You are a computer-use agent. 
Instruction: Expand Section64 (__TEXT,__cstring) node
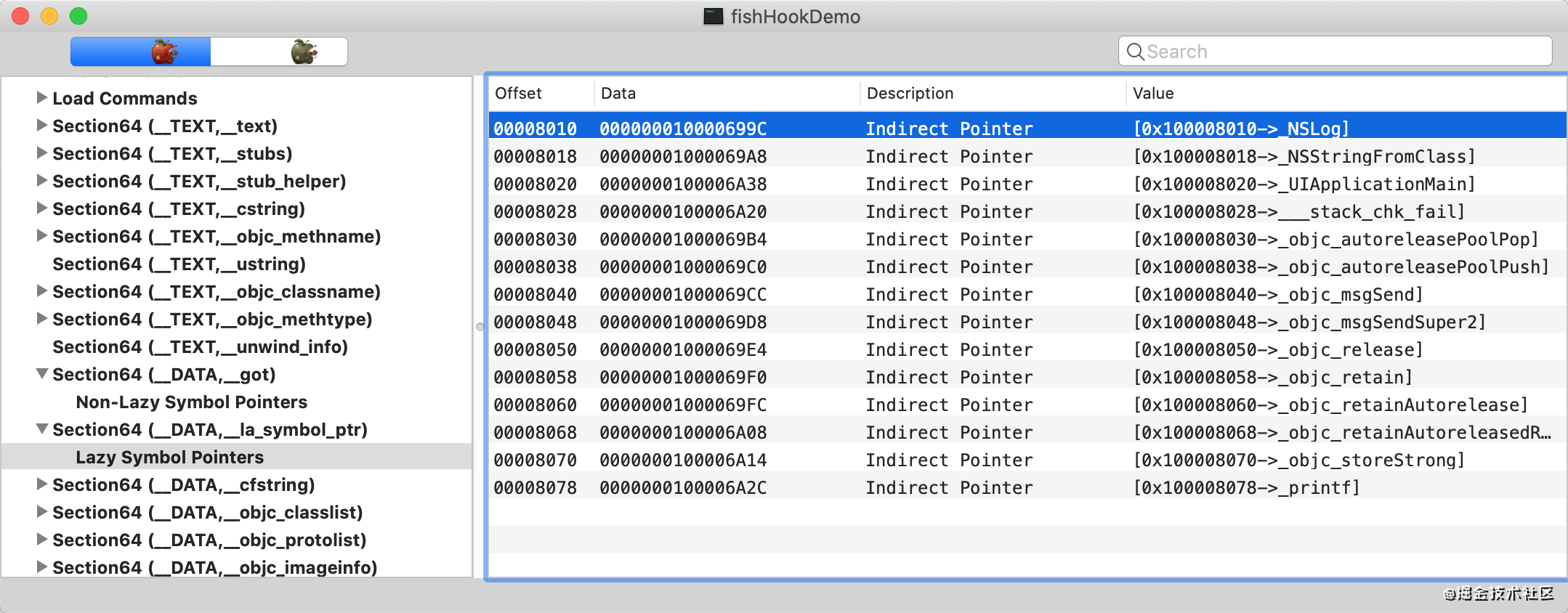(42, 208)
